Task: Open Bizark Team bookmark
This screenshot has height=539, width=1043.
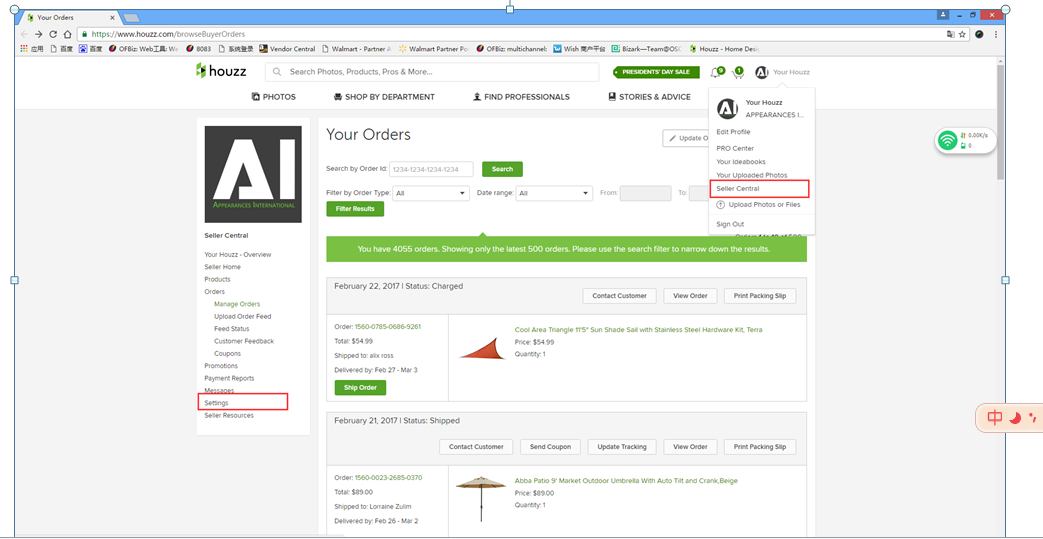Action: point(647,49)
